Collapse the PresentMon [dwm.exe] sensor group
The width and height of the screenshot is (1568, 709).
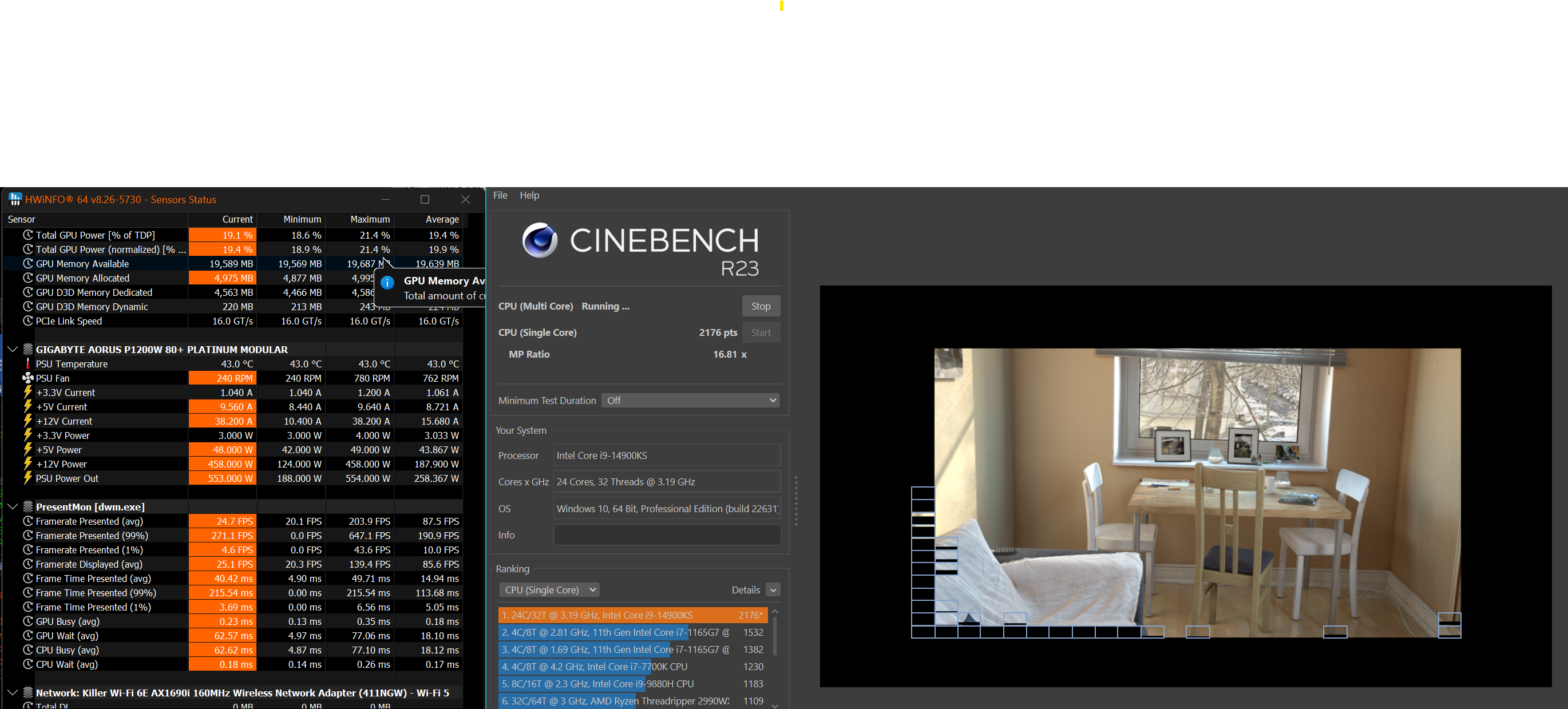pos(12,506)
